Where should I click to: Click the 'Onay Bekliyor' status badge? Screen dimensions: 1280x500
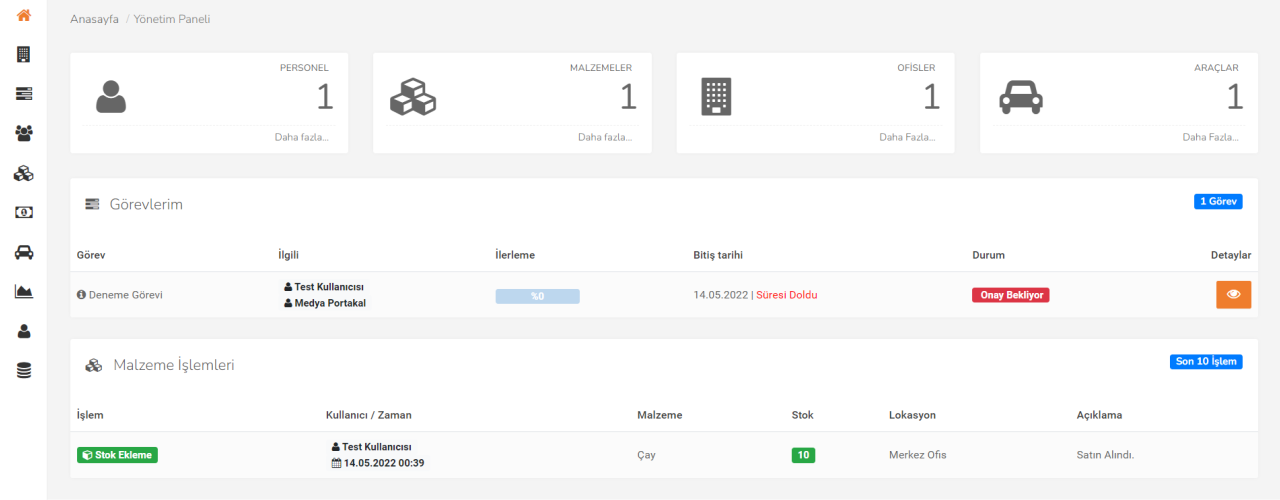(1010, 295)
